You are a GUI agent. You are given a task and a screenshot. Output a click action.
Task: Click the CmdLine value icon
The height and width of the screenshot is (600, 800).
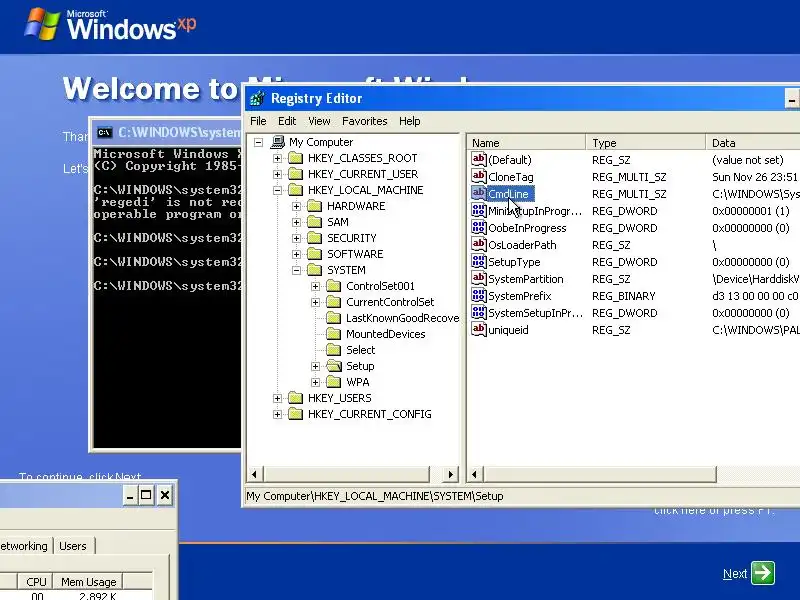[x=479, y=193]
